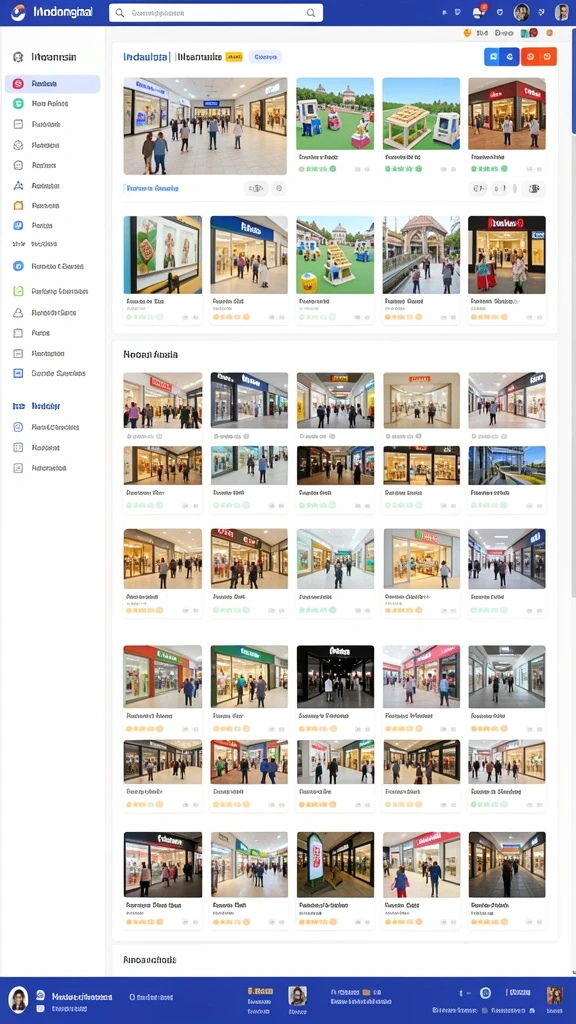The image size is (576, 1024).
Task: Select the red circular icon in the highlighted sidebar item
Action: tap(18, 84)
